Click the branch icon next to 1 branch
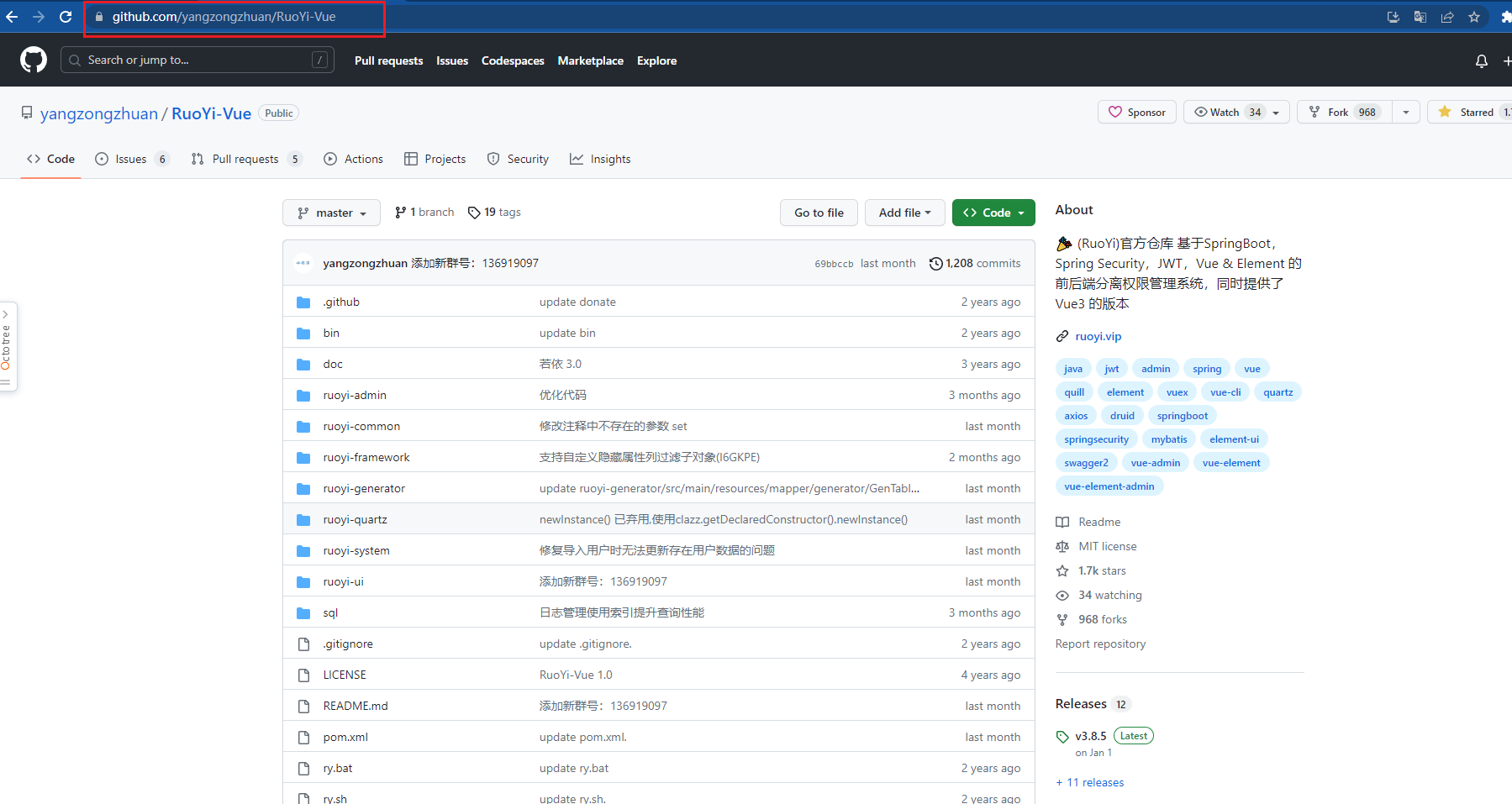1512x804 pixels. click(400, 213)
